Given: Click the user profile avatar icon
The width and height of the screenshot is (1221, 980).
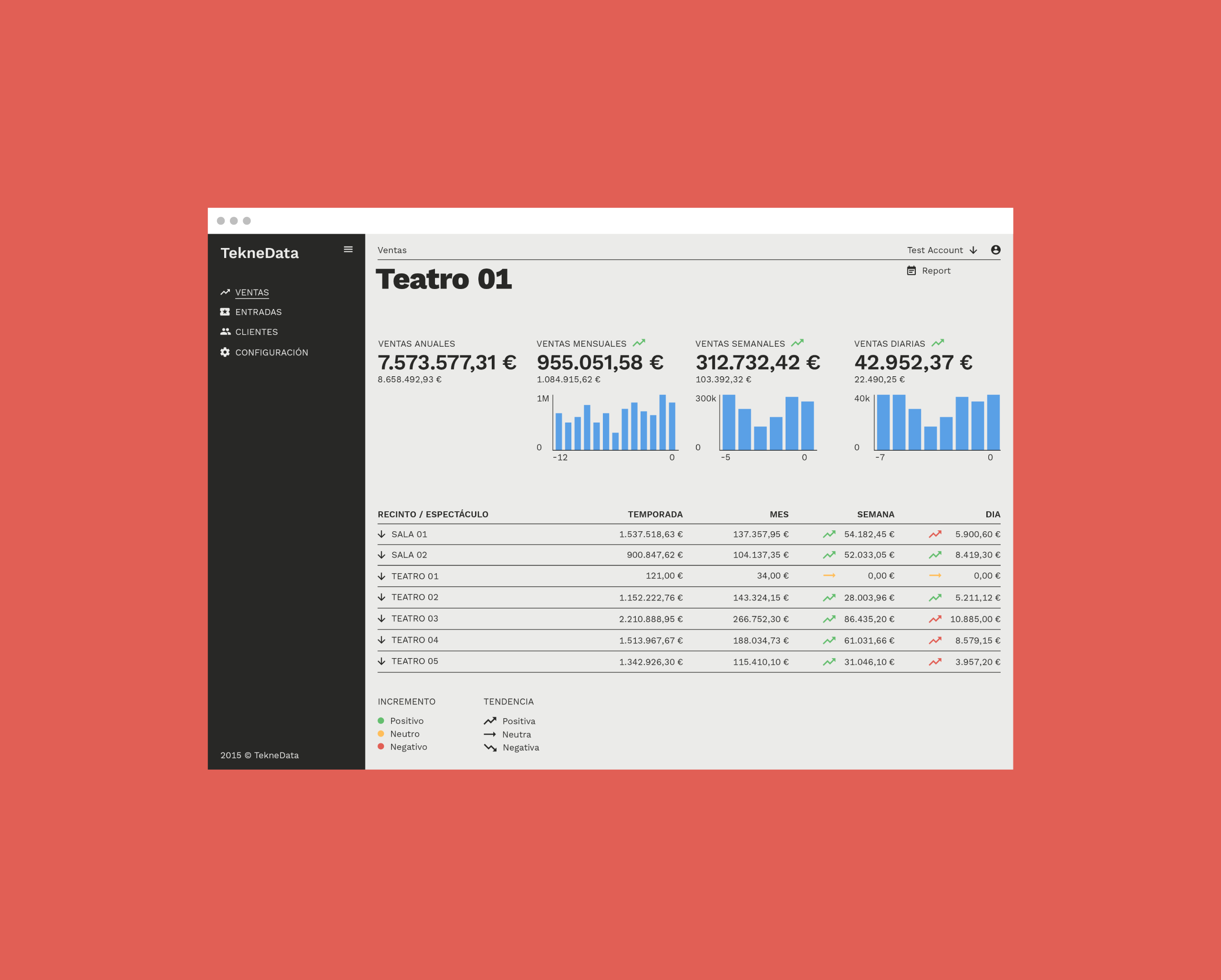Looking at the screenshot, I should (x=995, y=250).
